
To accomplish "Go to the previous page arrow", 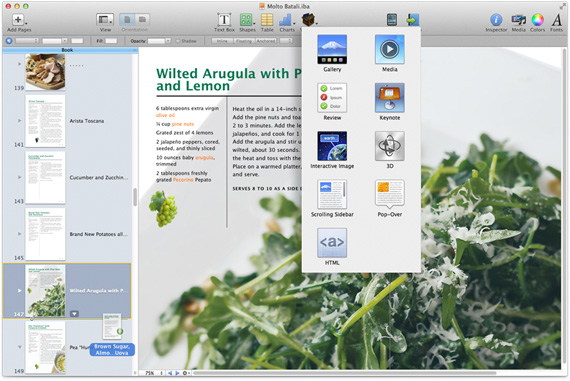I will click(x=170, y=373).
